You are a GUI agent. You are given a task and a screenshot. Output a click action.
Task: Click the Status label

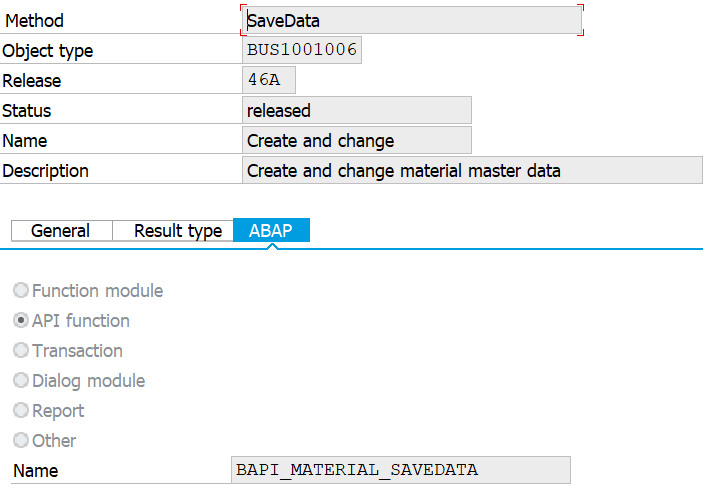27,111
